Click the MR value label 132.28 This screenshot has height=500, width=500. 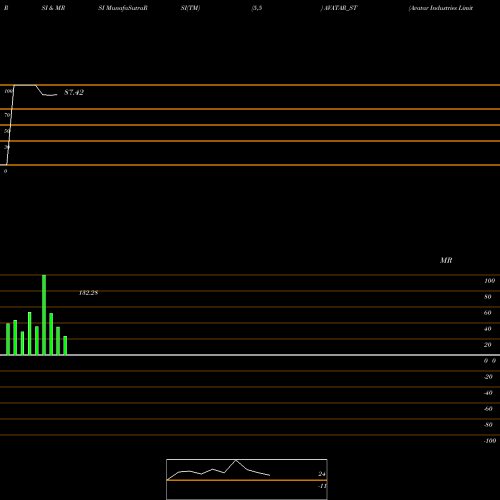(x=88, y=293)
